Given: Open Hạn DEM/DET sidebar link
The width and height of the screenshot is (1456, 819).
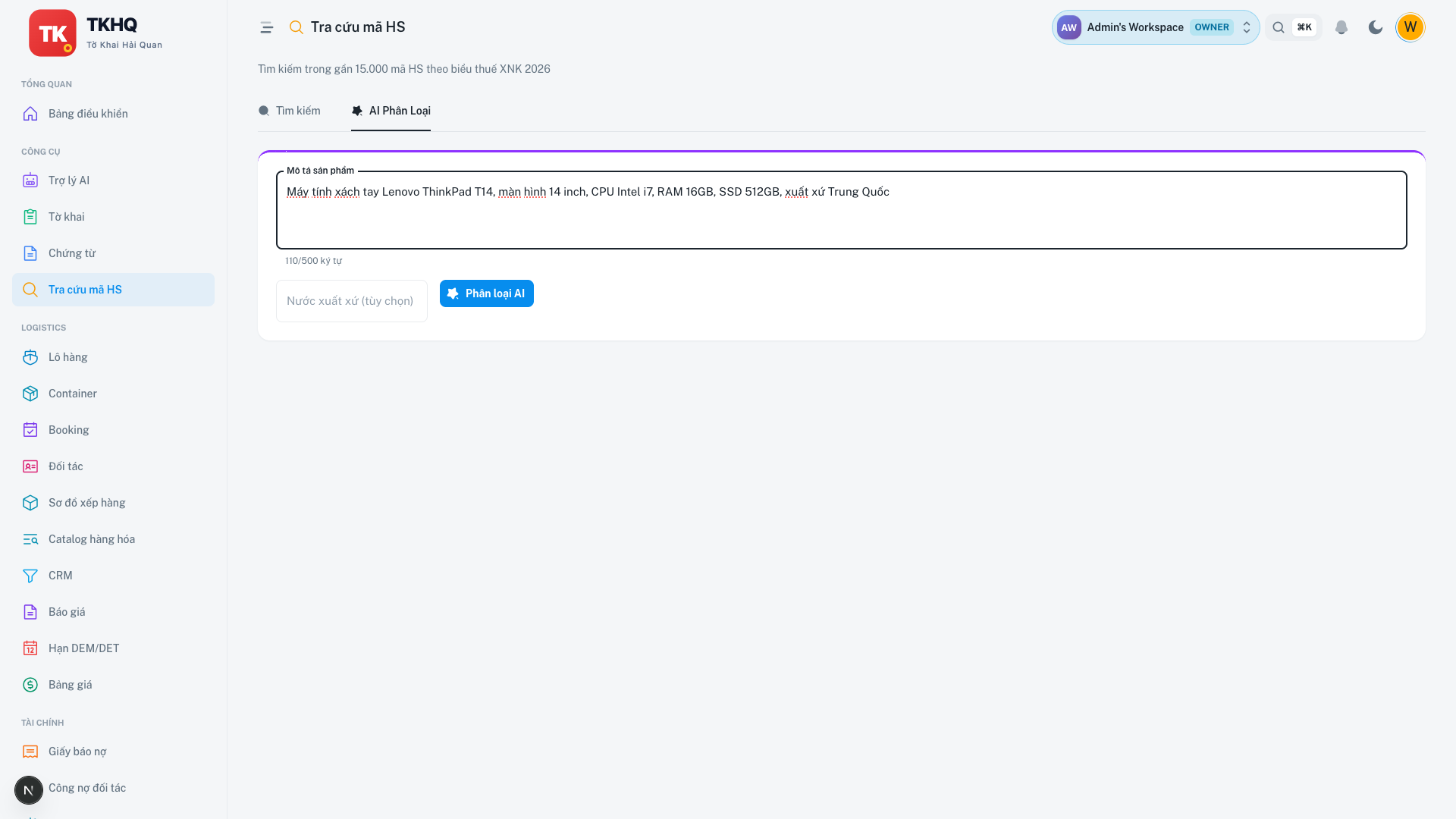Looking at the screenshot, I should click(113, 648).
